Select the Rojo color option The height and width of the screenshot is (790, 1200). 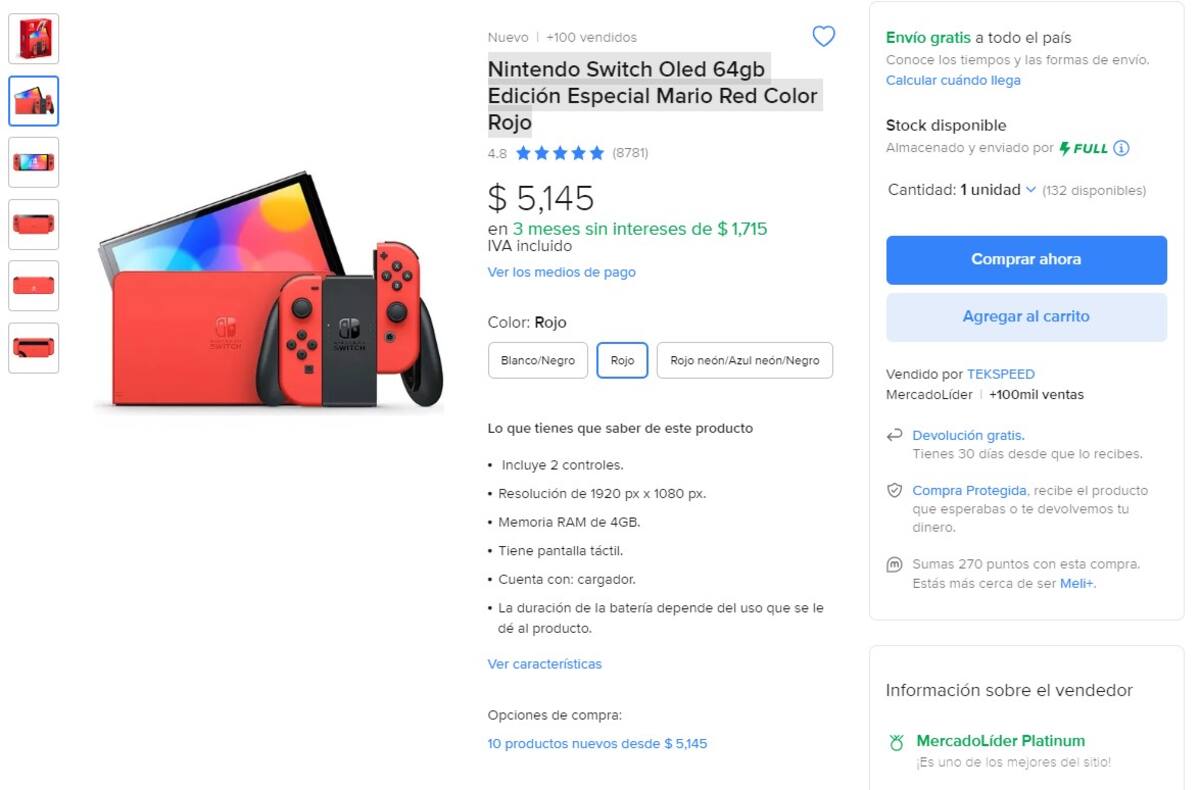[622, 361]
